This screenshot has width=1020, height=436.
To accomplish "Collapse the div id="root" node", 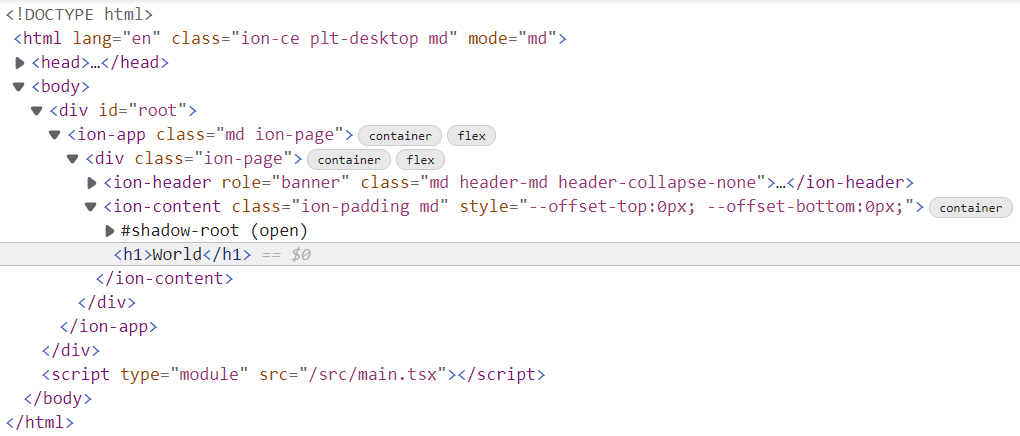I will (x=37, y=111).
